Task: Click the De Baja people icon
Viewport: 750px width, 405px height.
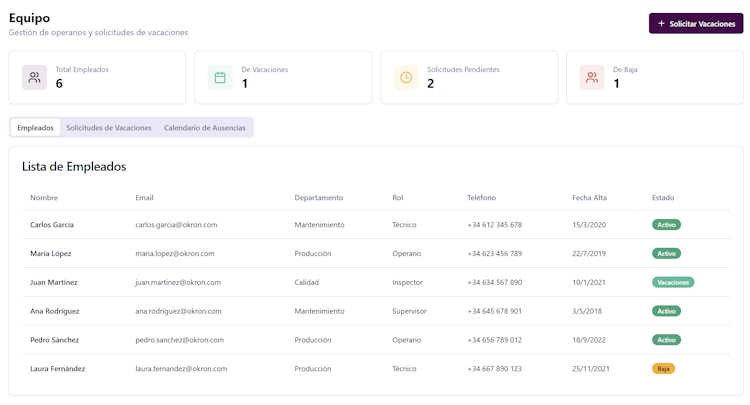Action: [x=592, y=77]
